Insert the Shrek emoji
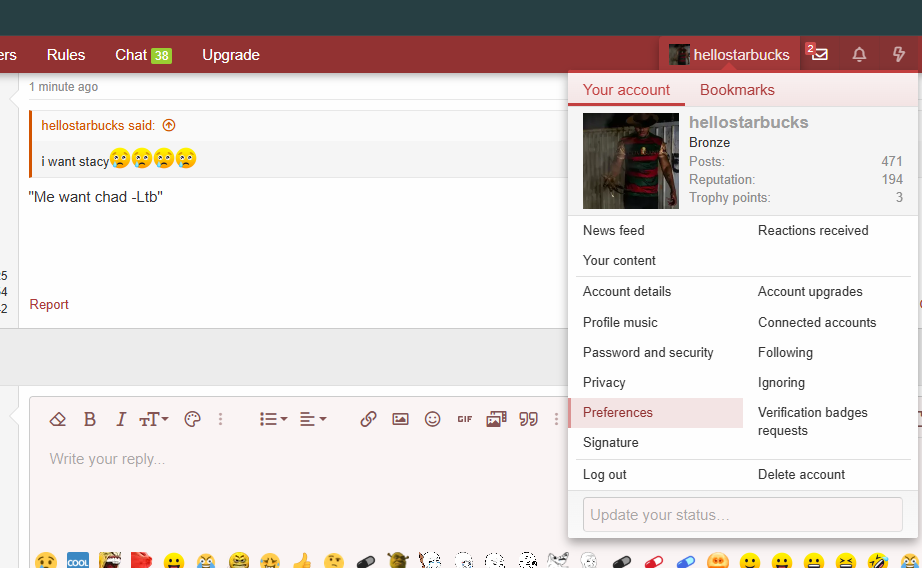Screen dimensions: 922x568 pyautogui.click(x=397, y=560)
